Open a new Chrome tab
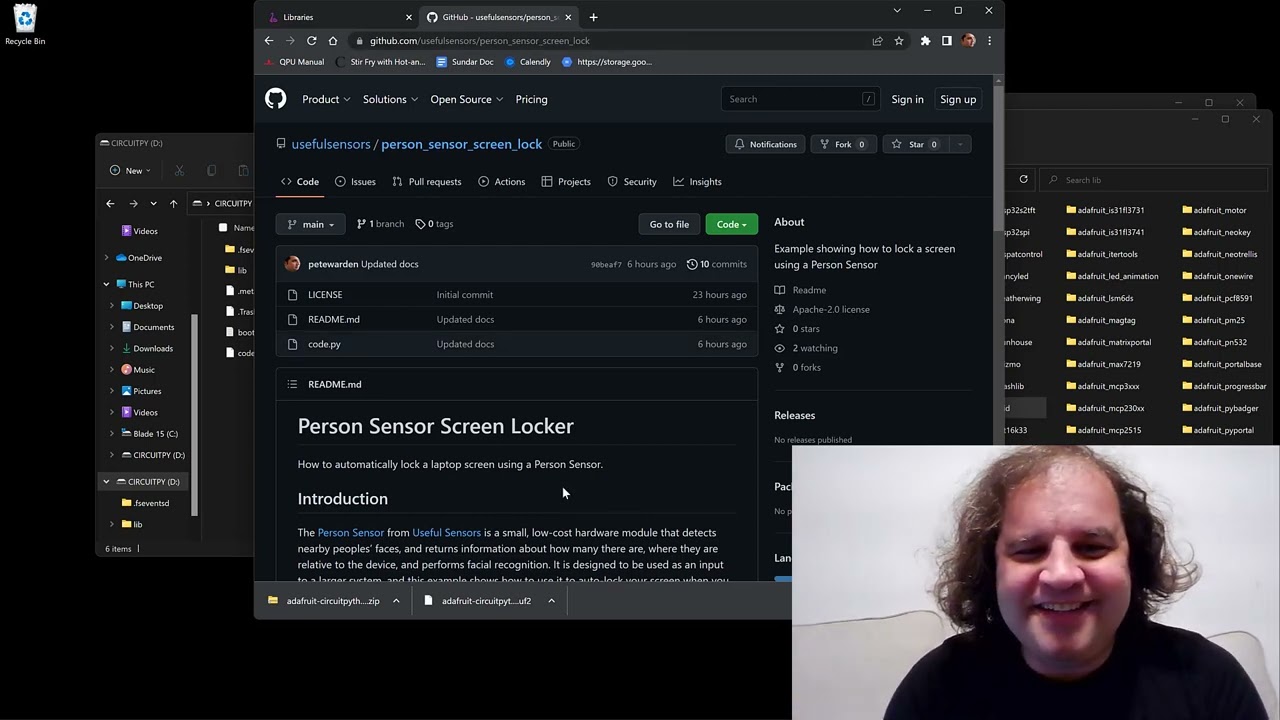The height and width of the screenshot is (720, 1280). click(593, 17)
